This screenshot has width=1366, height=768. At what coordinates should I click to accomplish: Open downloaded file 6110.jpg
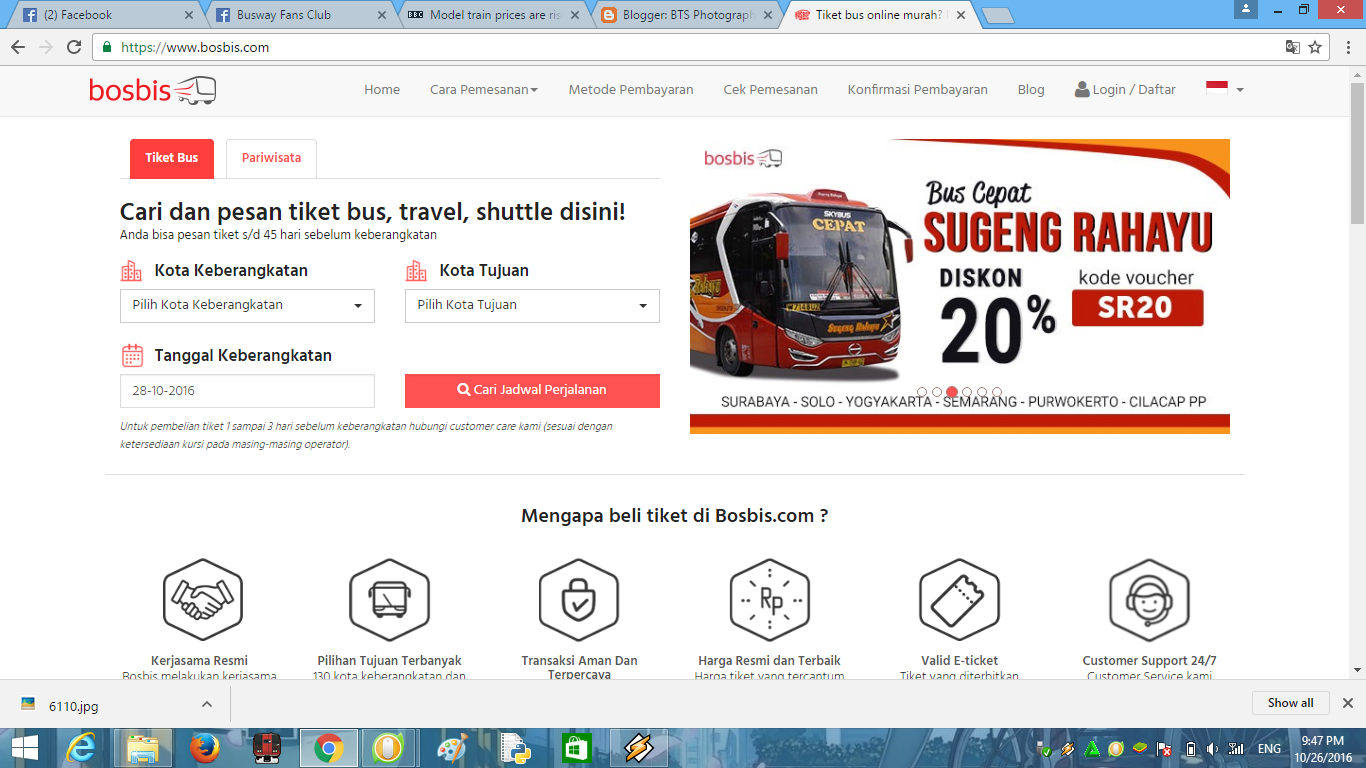coord(73,704)
